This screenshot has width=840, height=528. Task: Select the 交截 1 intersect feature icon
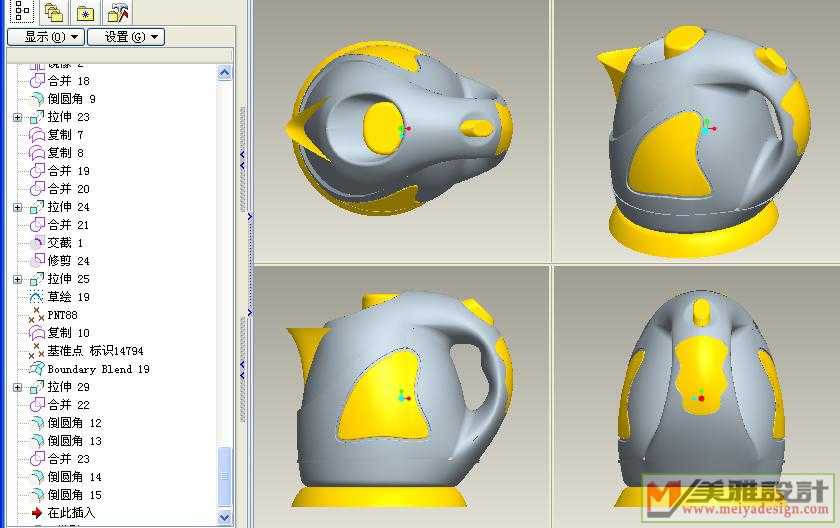(x=37, y=243)
